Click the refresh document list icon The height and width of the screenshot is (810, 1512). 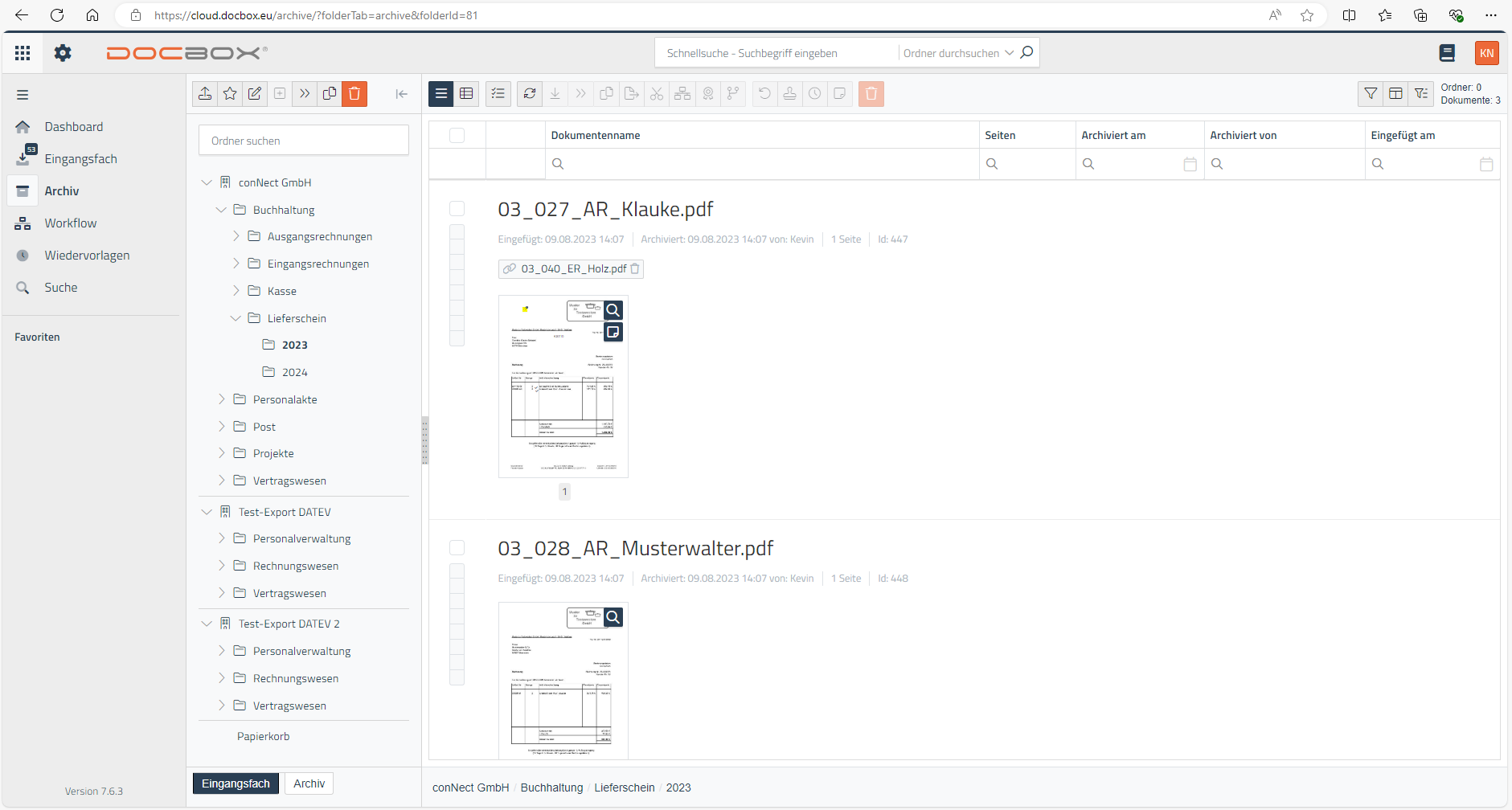click(530, 94)
